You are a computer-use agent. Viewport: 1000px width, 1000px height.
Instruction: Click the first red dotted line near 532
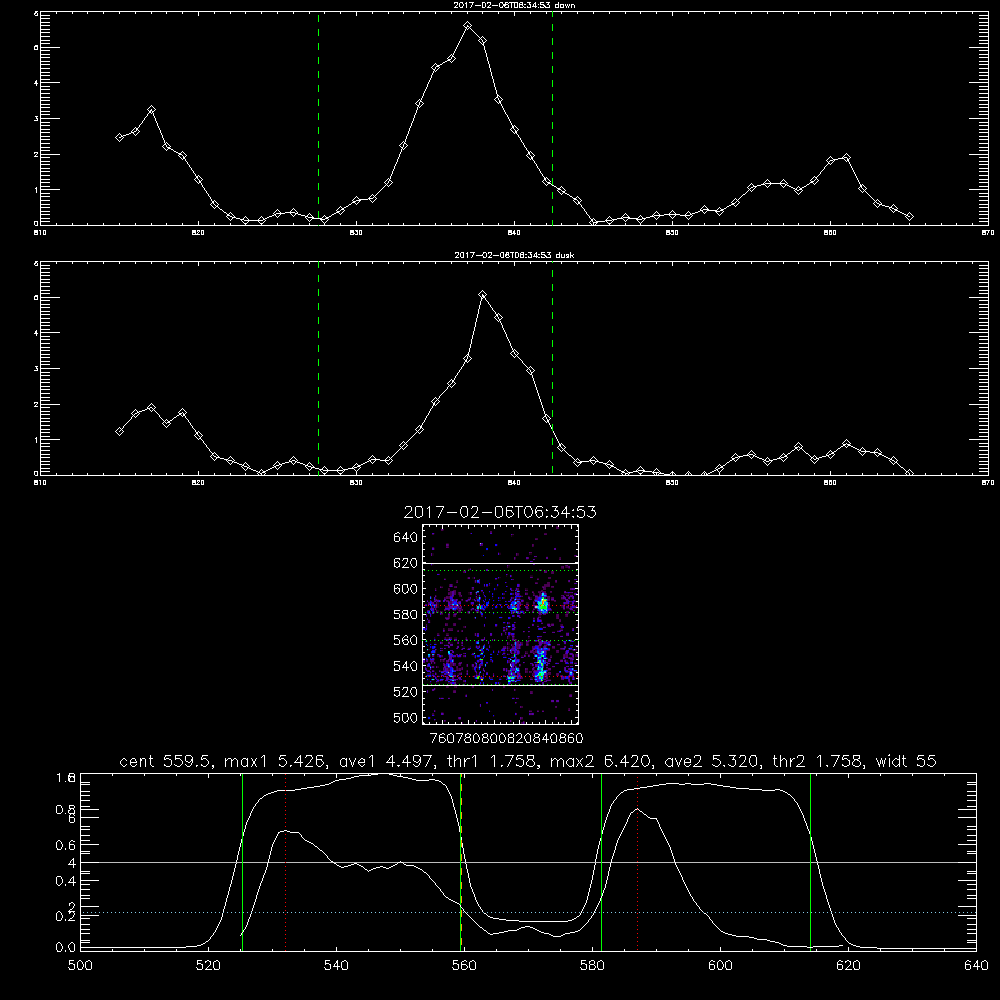(285, 862)
